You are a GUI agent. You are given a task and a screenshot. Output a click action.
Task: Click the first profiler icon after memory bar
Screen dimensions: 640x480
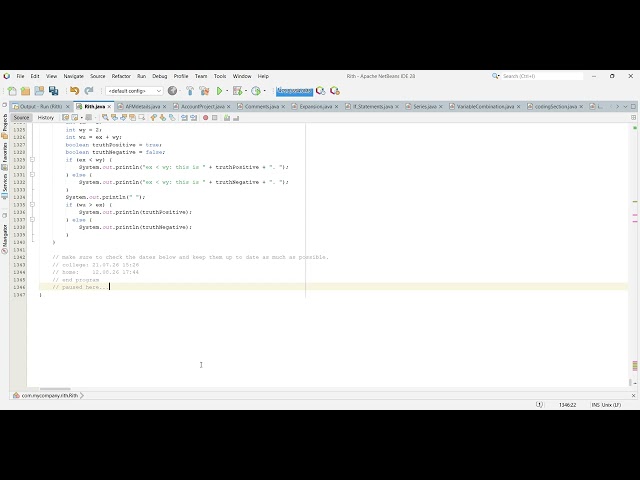pos(320,91)
